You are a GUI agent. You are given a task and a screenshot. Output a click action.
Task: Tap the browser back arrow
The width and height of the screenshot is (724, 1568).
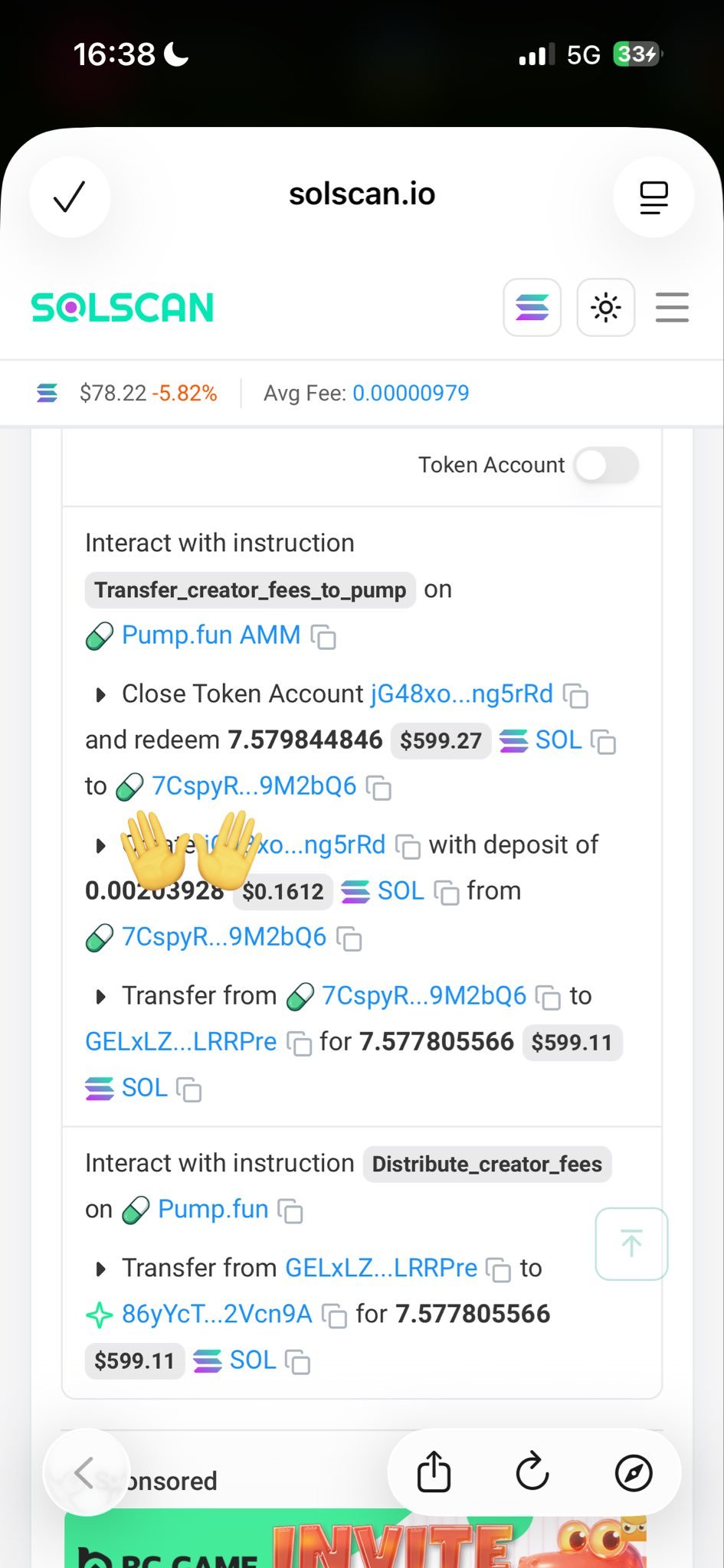[x=84, y=1472]
